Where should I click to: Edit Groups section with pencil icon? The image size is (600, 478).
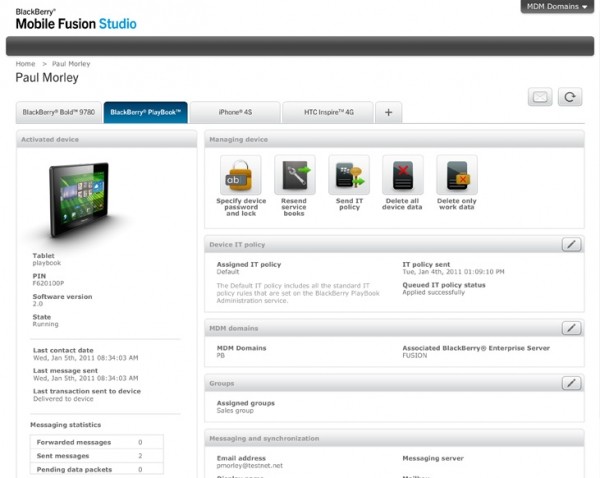coord(570,383)
